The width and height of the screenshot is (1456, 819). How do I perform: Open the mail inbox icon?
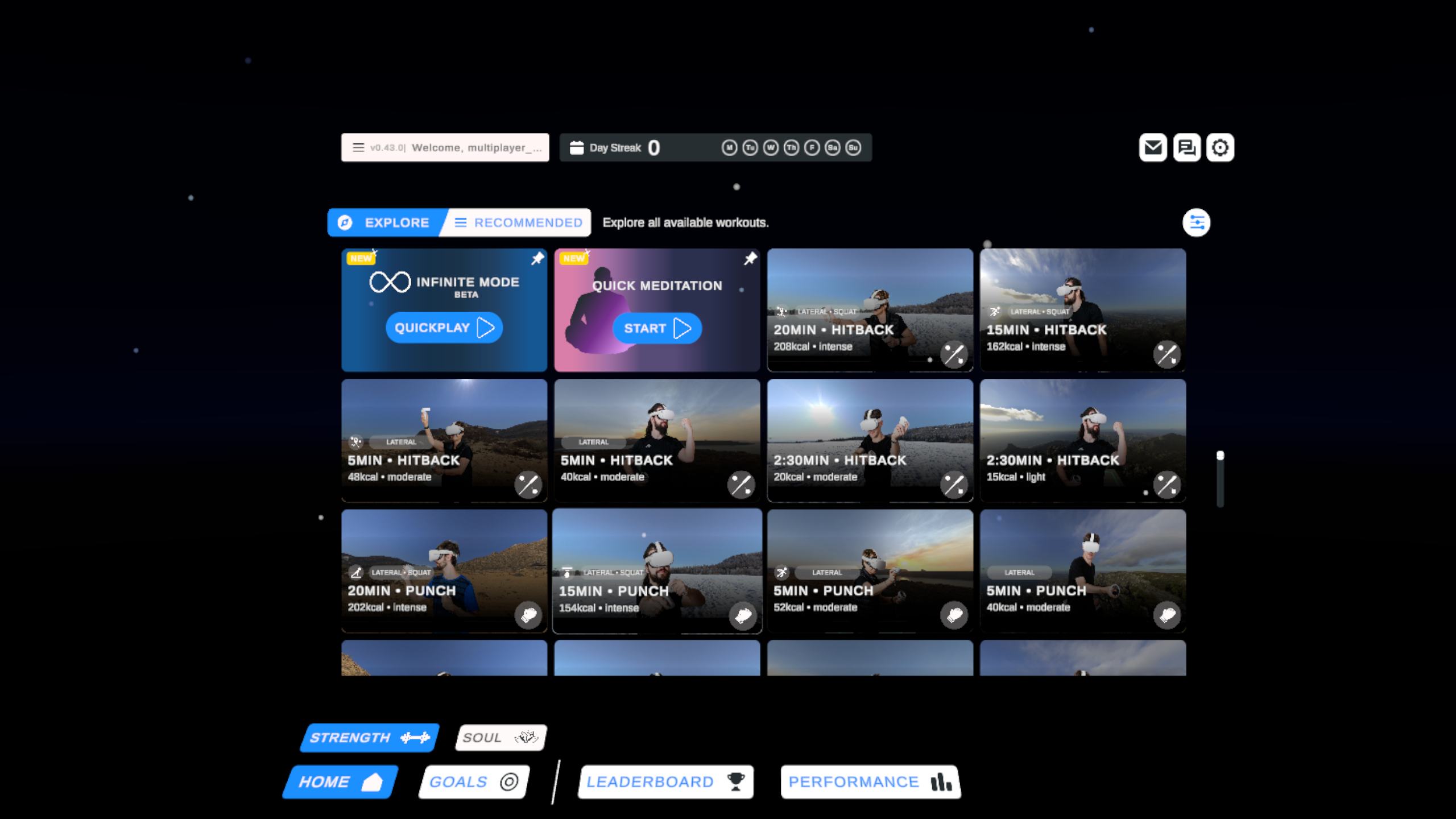pyautogui.click(x=1153, y=148)
